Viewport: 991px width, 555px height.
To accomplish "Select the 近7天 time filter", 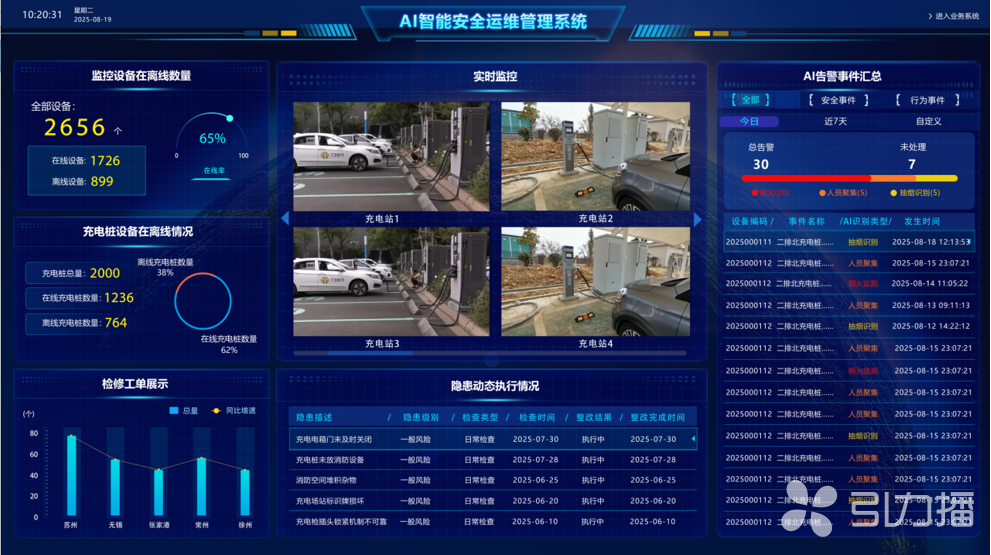I will click(x=835, y=121).
